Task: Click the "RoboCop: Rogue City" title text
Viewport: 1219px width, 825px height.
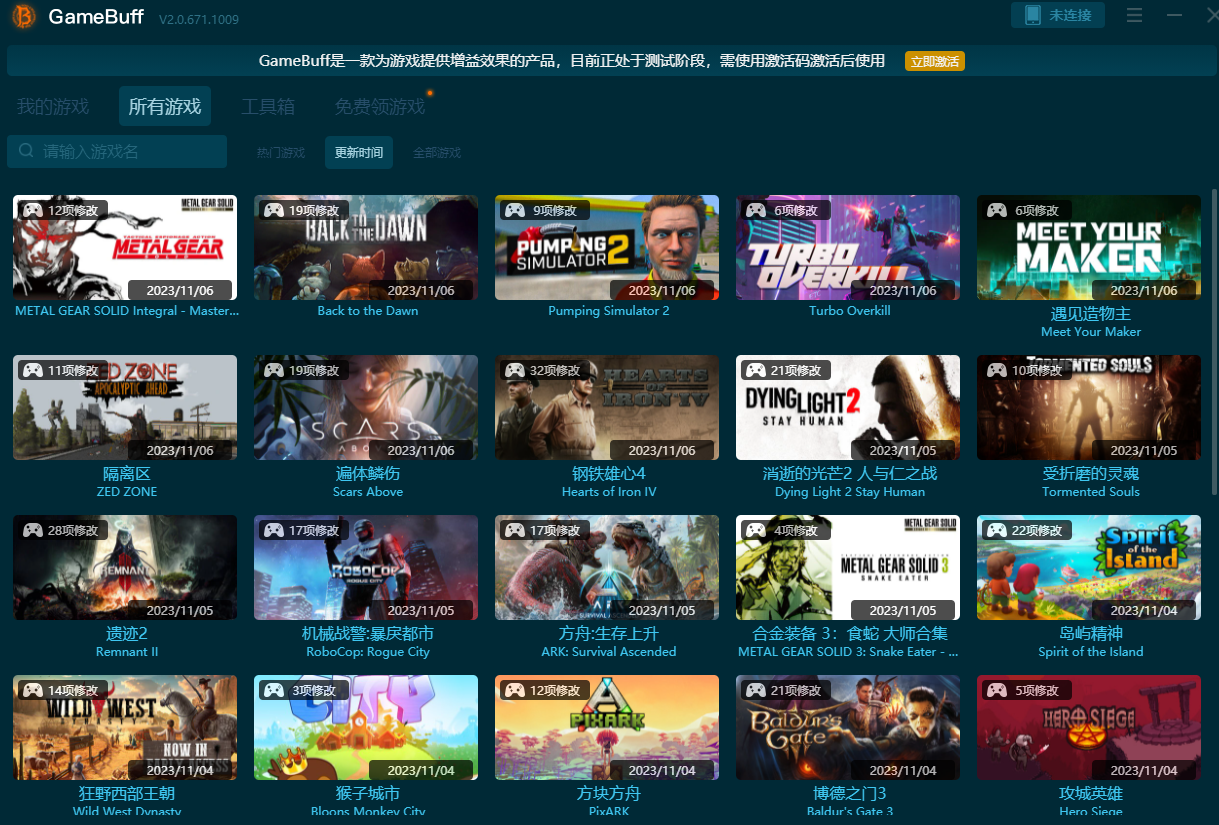Action: 368,652
